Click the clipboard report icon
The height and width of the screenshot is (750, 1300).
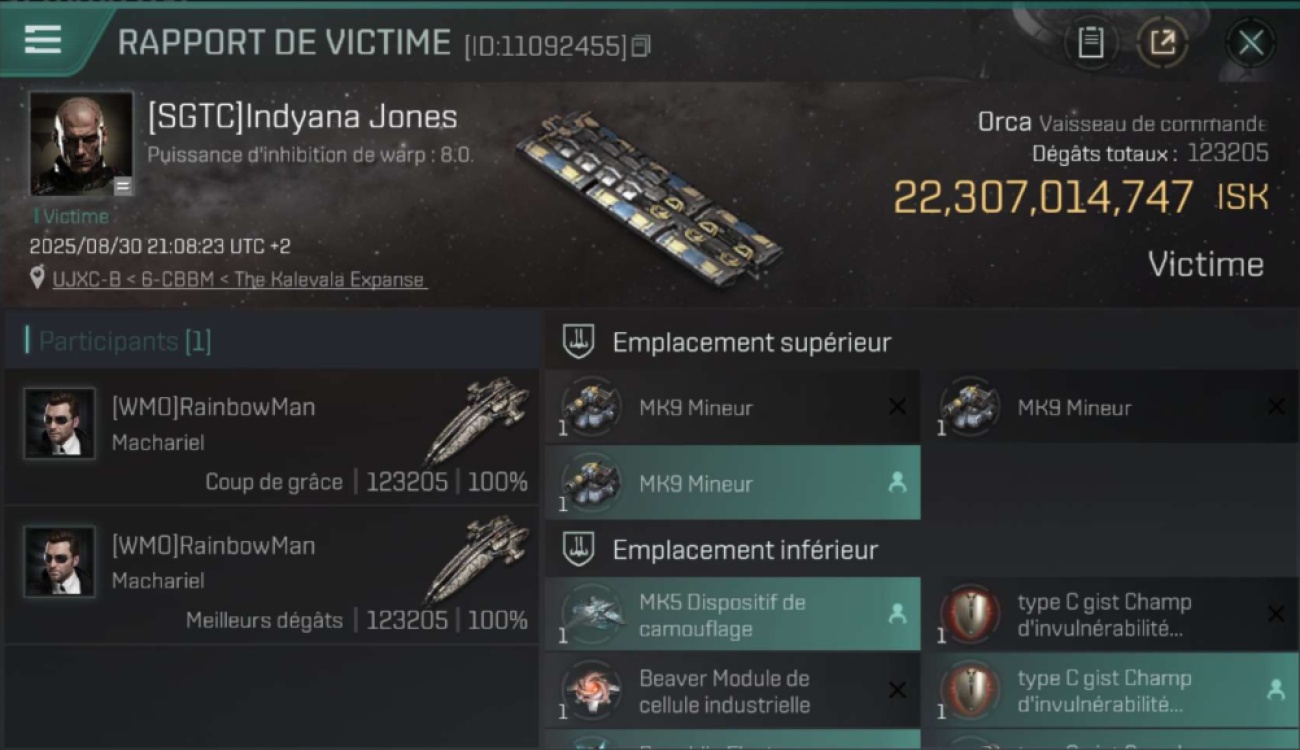point(1091,43)
